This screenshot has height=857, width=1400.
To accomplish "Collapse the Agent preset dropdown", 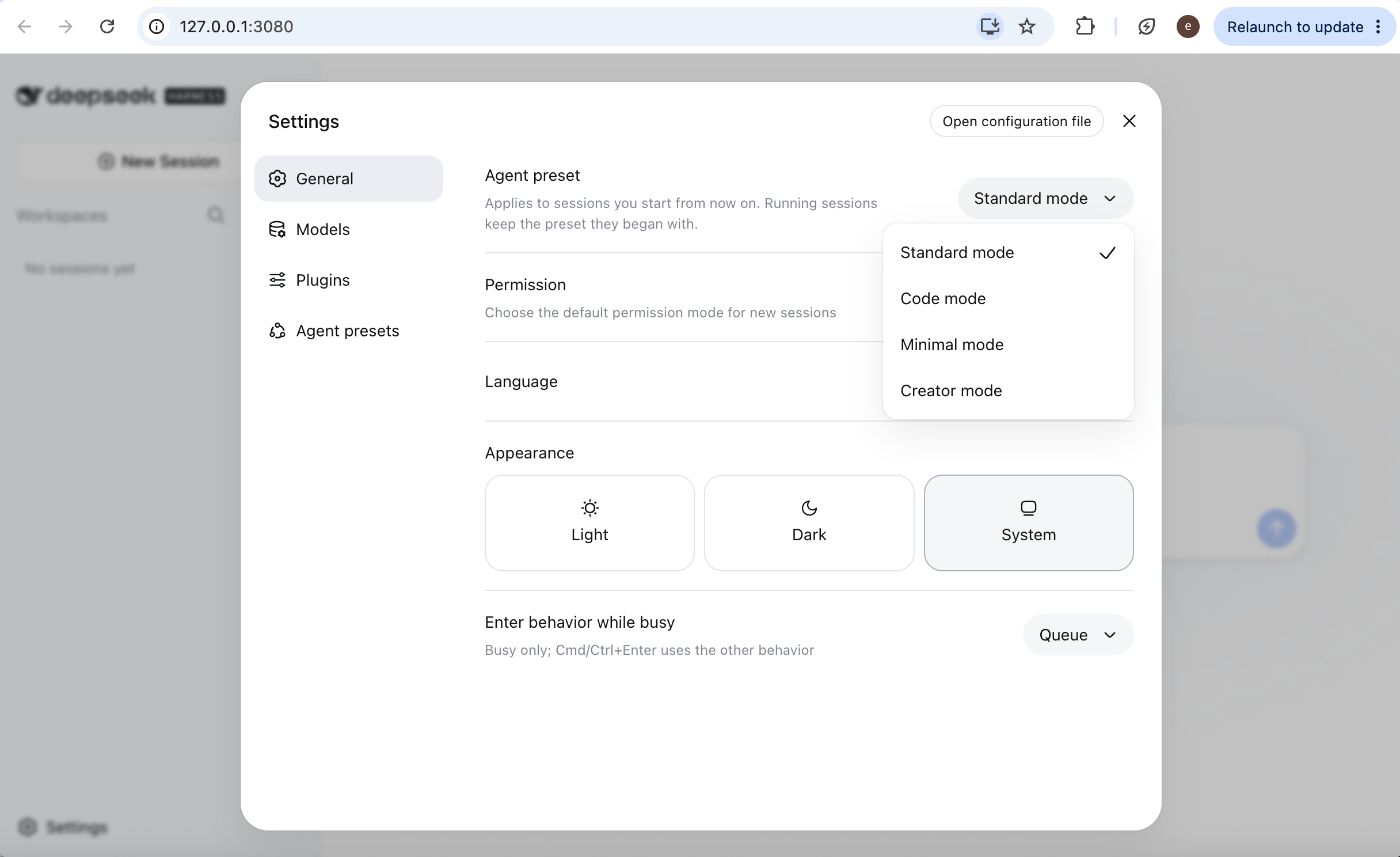I will pos(1045,198).
